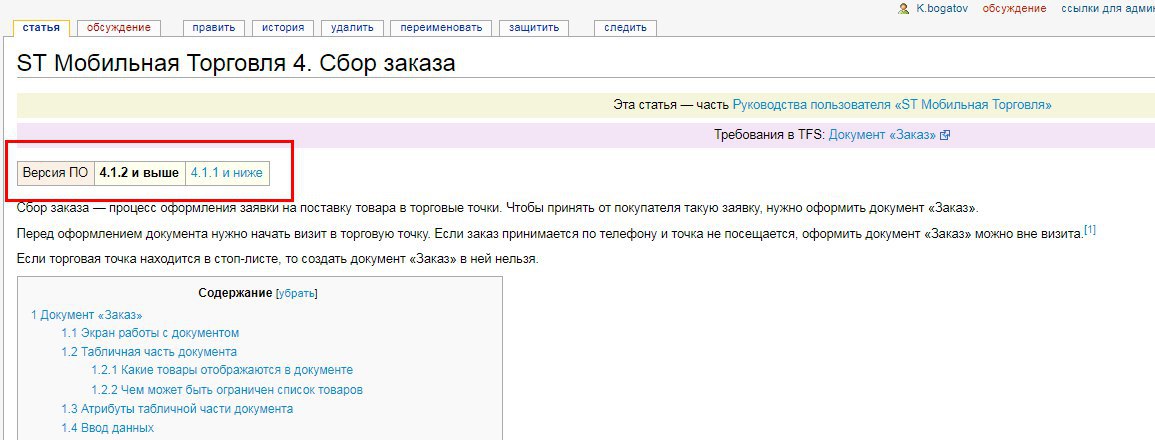Click the следить tab
The height and width of the screenshot is (440, 1155).
pyautogui.click(x=625, y=28)
